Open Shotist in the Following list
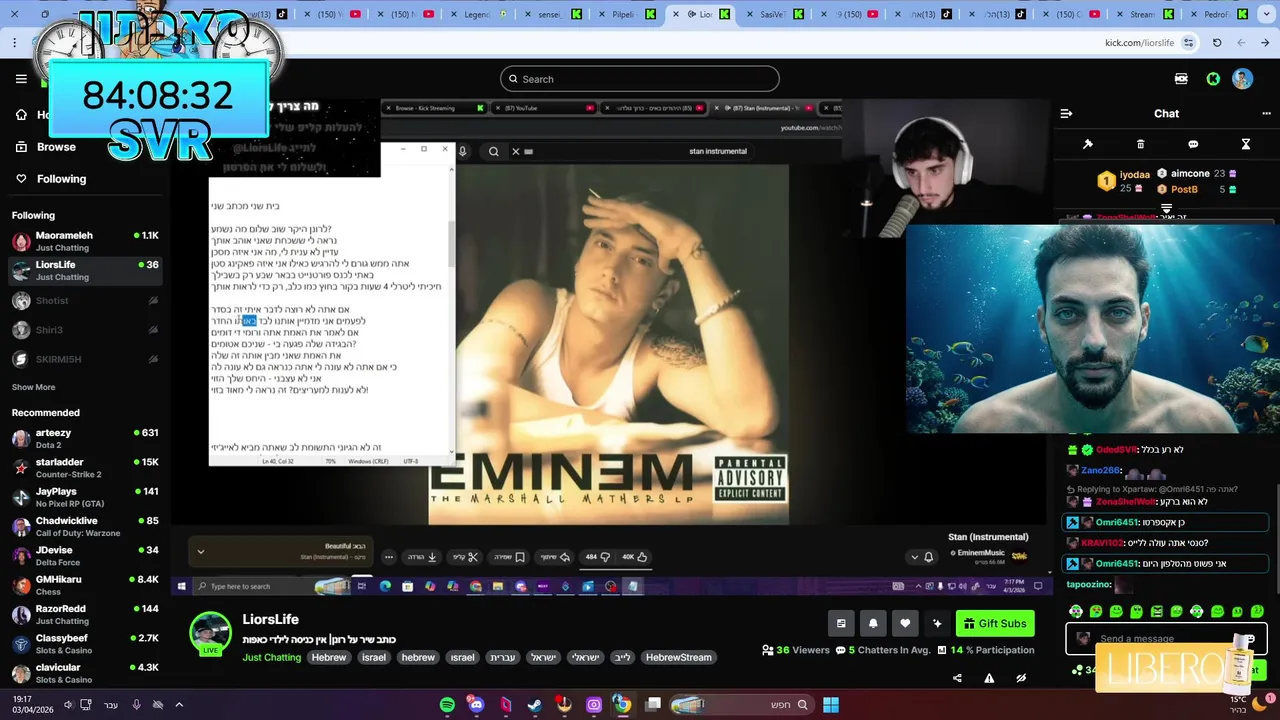This screenshot has width=1280, height=720. (85, 300)
